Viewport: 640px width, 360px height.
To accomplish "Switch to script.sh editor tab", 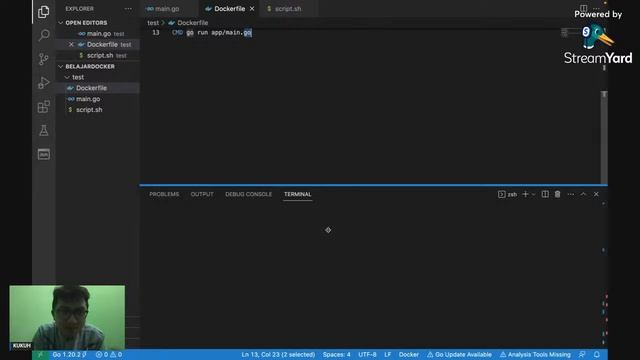I will (288, 9).
